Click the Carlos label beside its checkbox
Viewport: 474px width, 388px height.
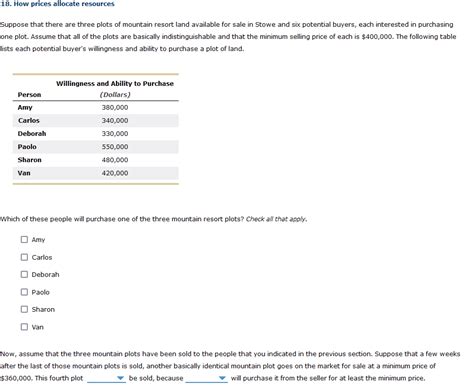(x=42, y=257)
